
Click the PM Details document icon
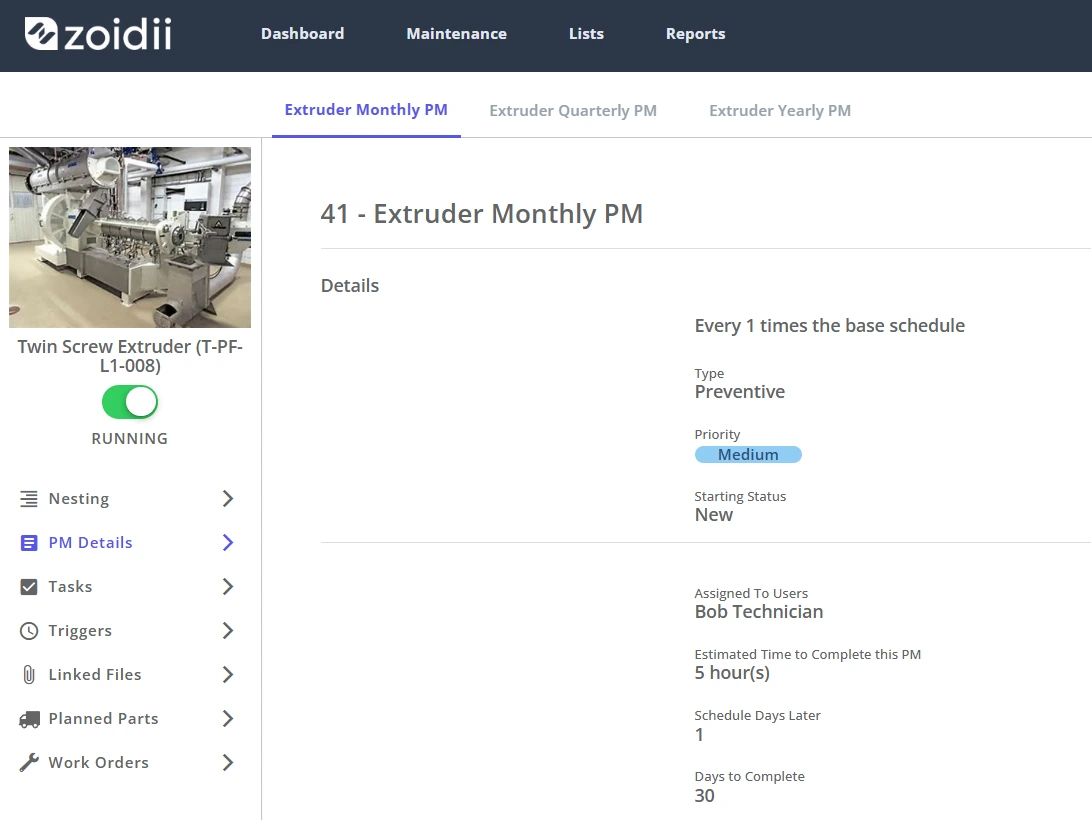[x=29, y=543]
